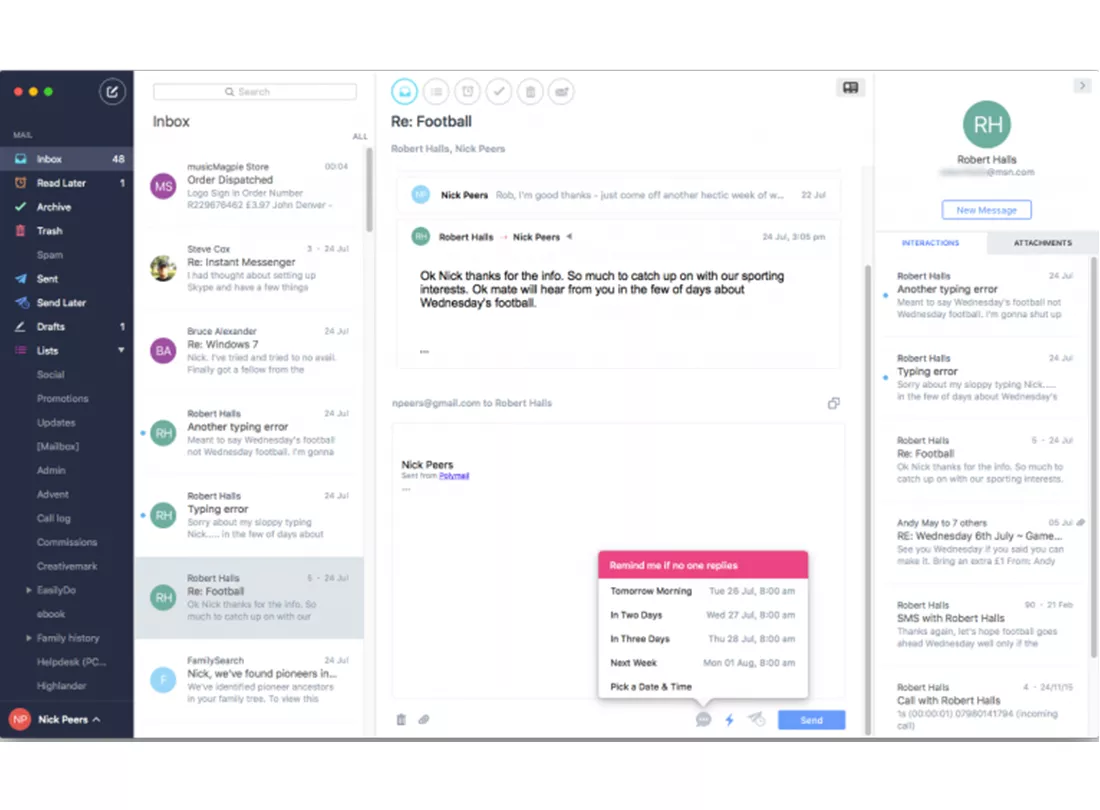Screen dimensions: 1100x810
Task: Open the send-later paper plane icon
Action: [x=757, y=719]
